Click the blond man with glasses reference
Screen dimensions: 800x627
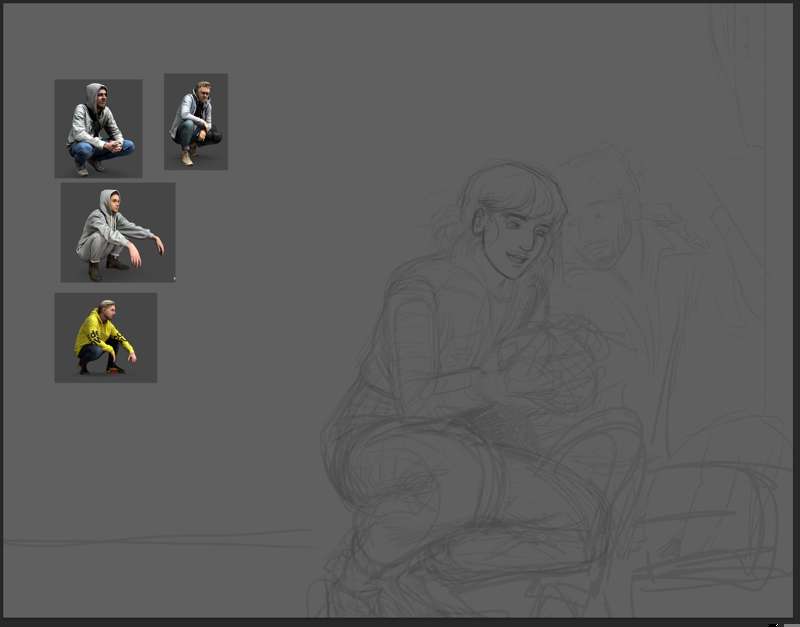(195, 121)
